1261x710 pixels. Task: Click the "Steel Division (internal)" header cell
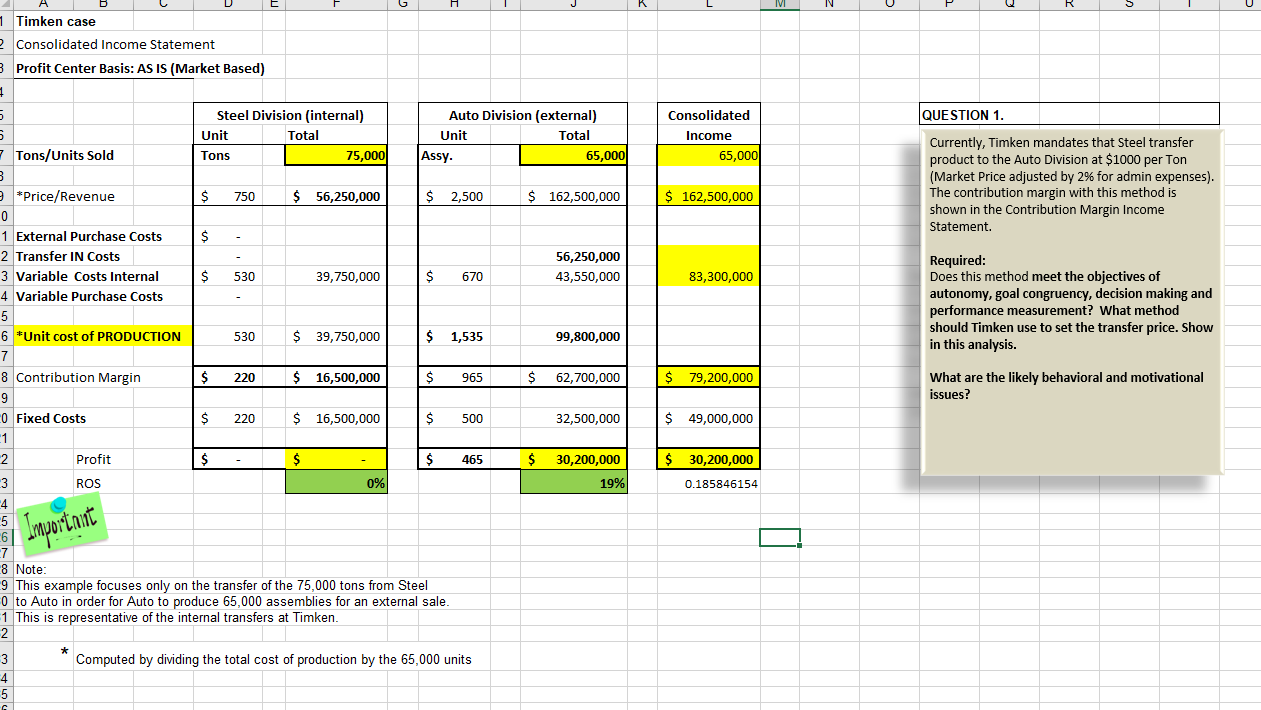pos(289,115)
